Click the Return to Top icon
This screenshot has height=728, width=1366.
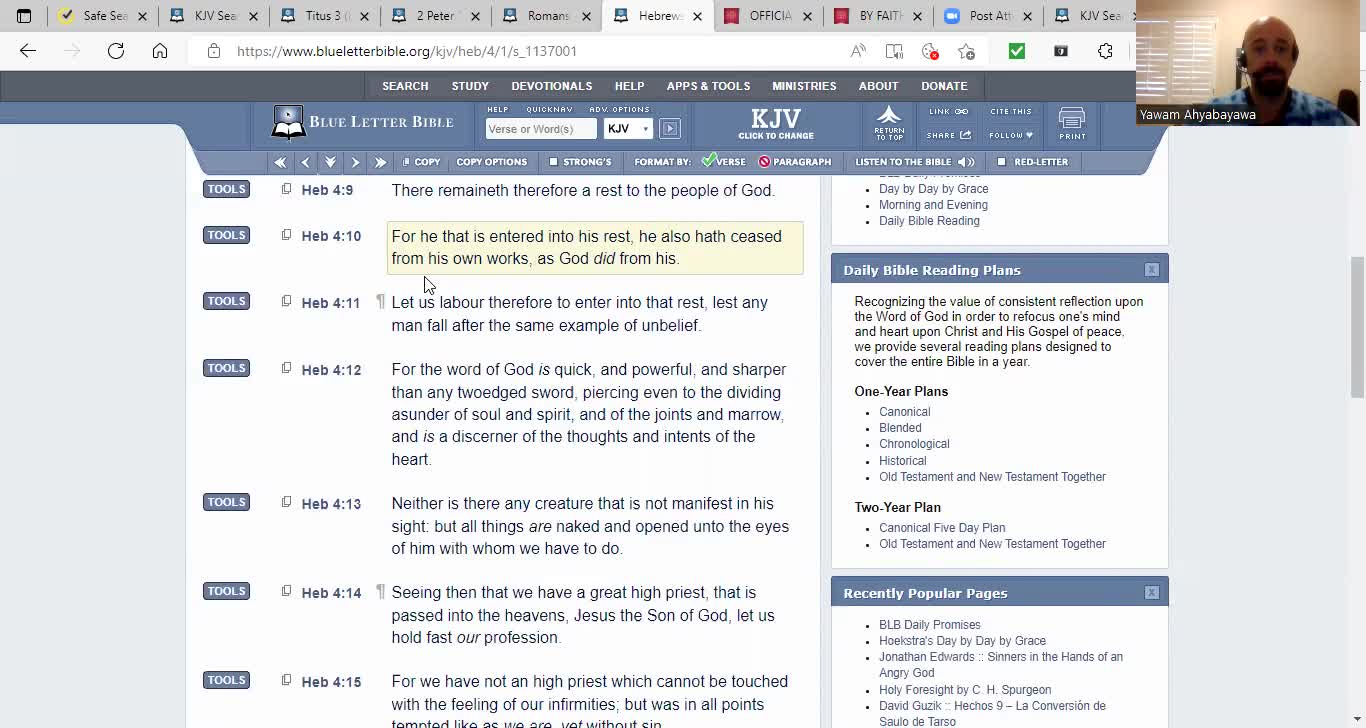tap(889, 123)
